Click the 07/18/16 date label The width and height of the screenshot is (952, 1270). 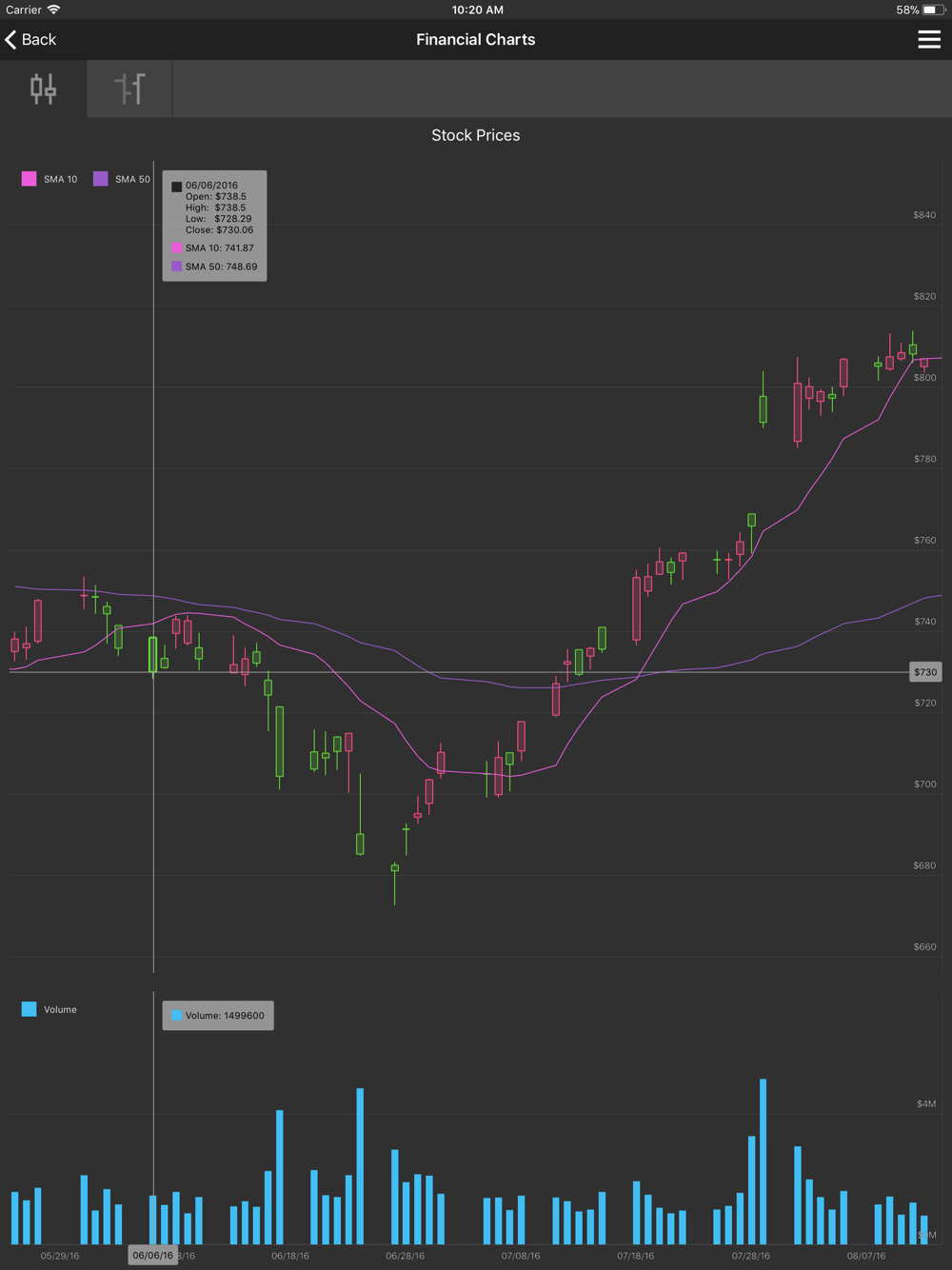[x=636, y=1256]
